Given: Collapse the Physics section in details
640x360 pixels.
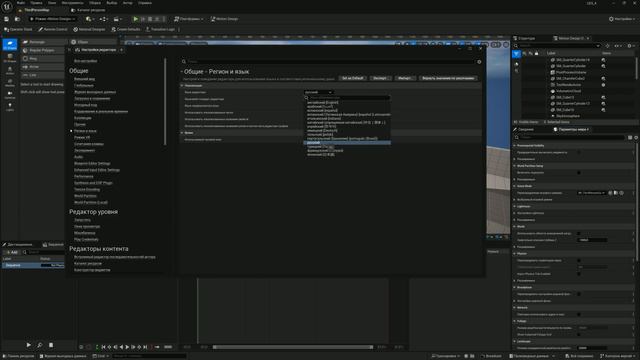Looking at the screenshot, I should click(x=514, y=253).
